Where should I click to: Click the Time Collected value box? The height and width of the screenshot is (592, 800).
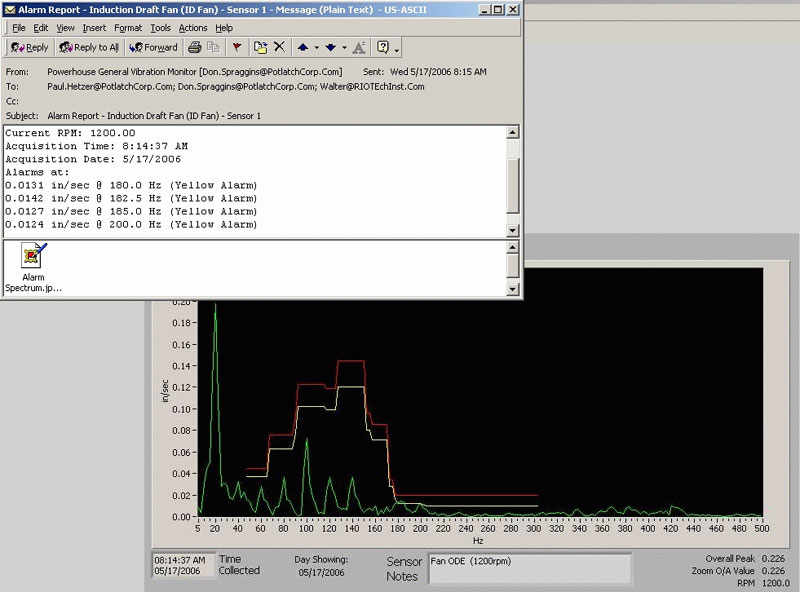(183, 565)
